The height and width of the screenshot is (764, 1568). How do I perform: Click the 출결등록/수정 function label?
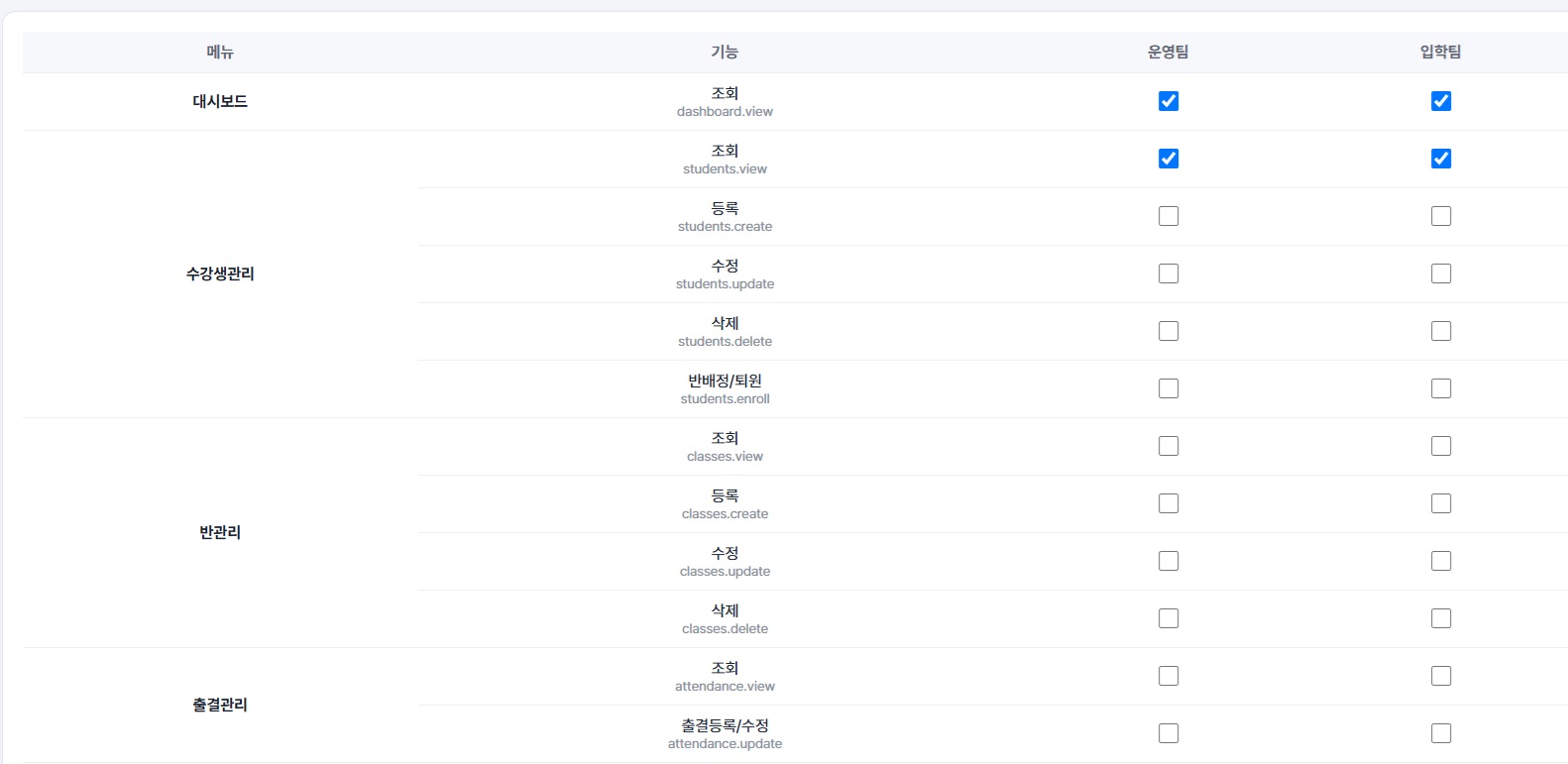pos(725,725)
